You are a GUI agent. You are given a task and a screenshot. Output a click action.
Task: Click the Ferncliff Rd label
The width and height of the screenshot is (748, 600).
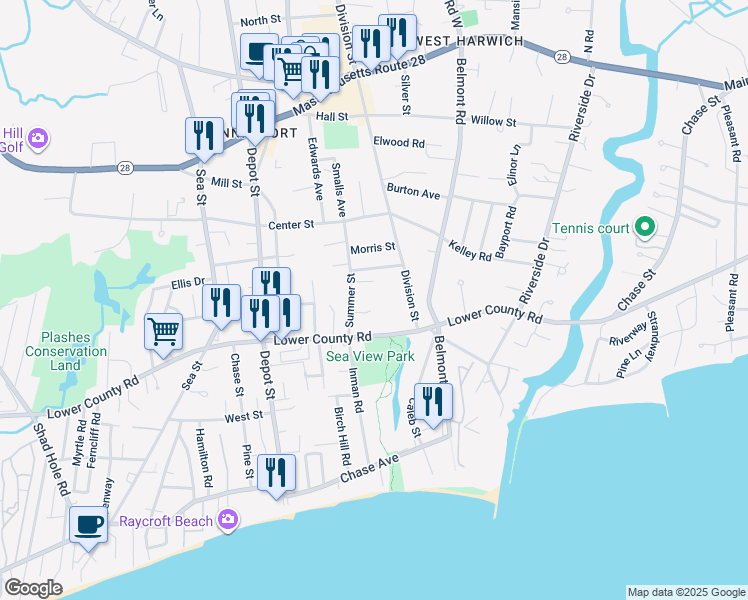(x=94, y=440)
